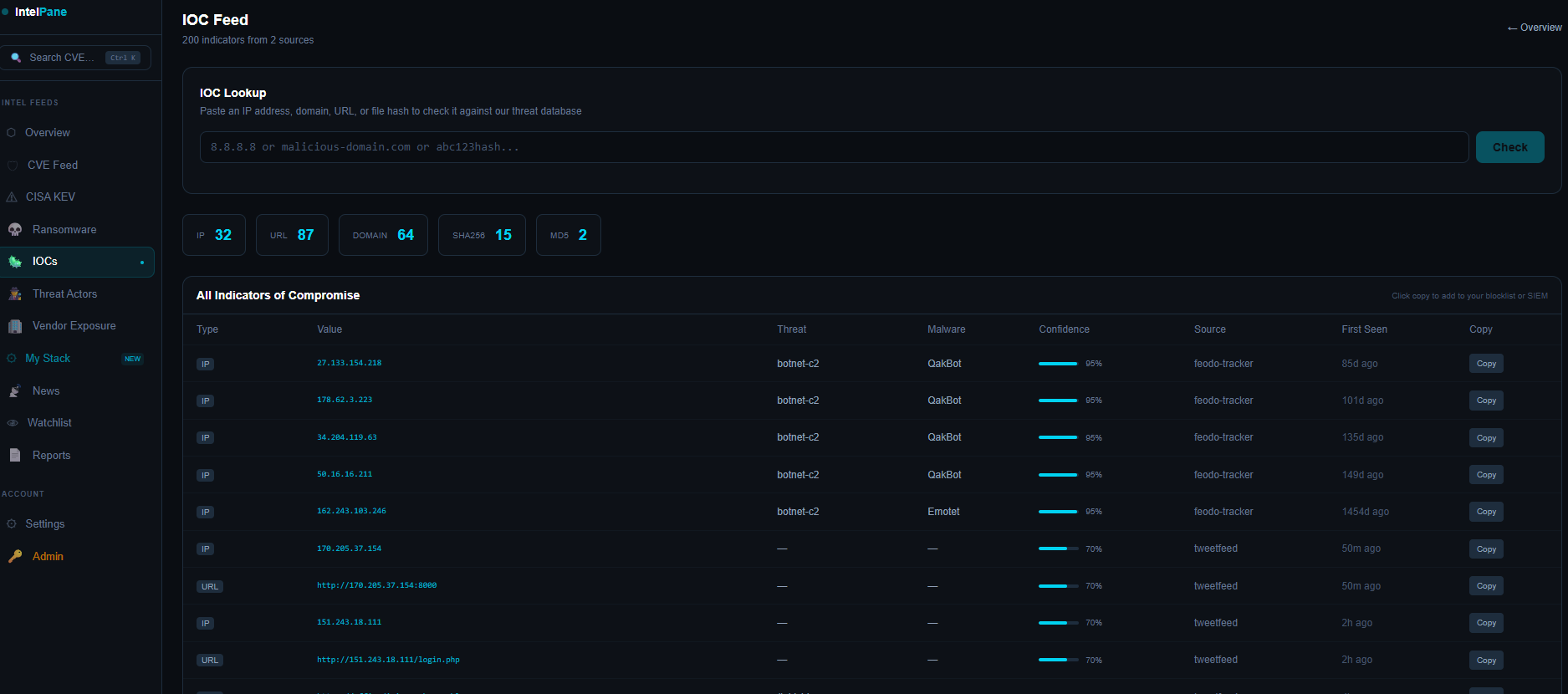Image resolution: width=1568 pixels, height=694 pixels.
Task: Click the 1454d ago timestamp
Action: [x=1365, y=512]
